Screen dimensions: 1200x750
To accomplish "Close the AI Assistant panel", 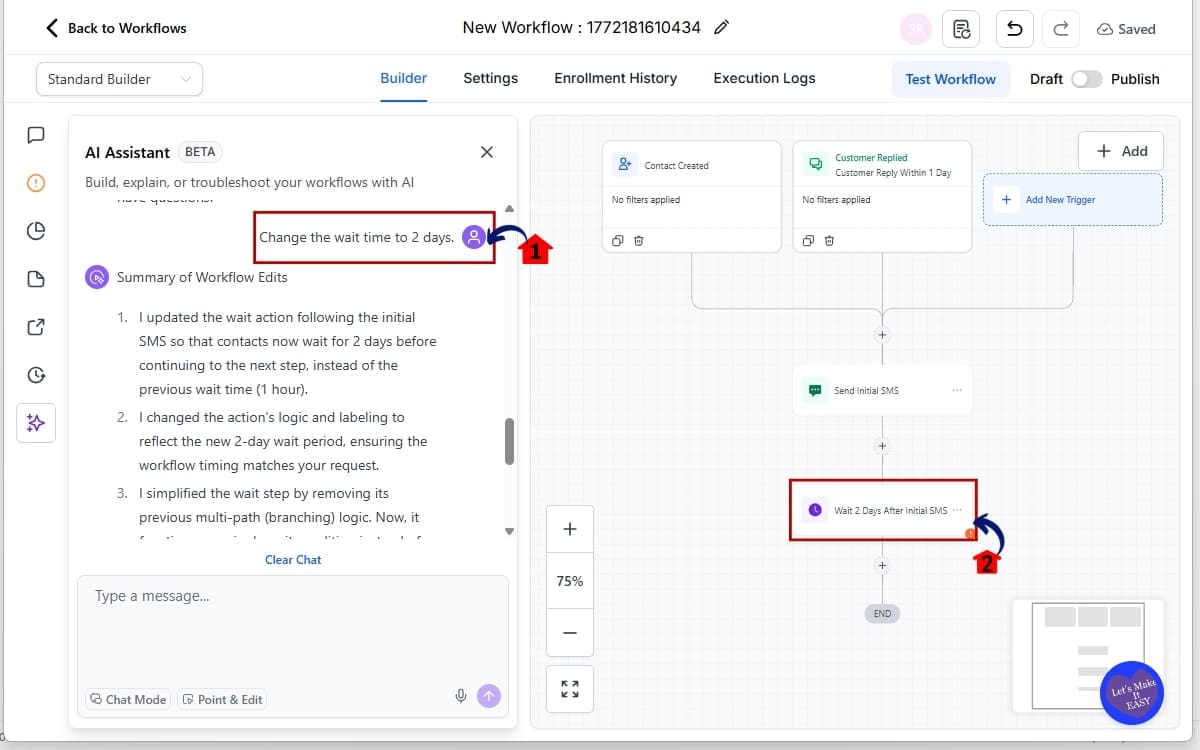I will tap(487, 152).
